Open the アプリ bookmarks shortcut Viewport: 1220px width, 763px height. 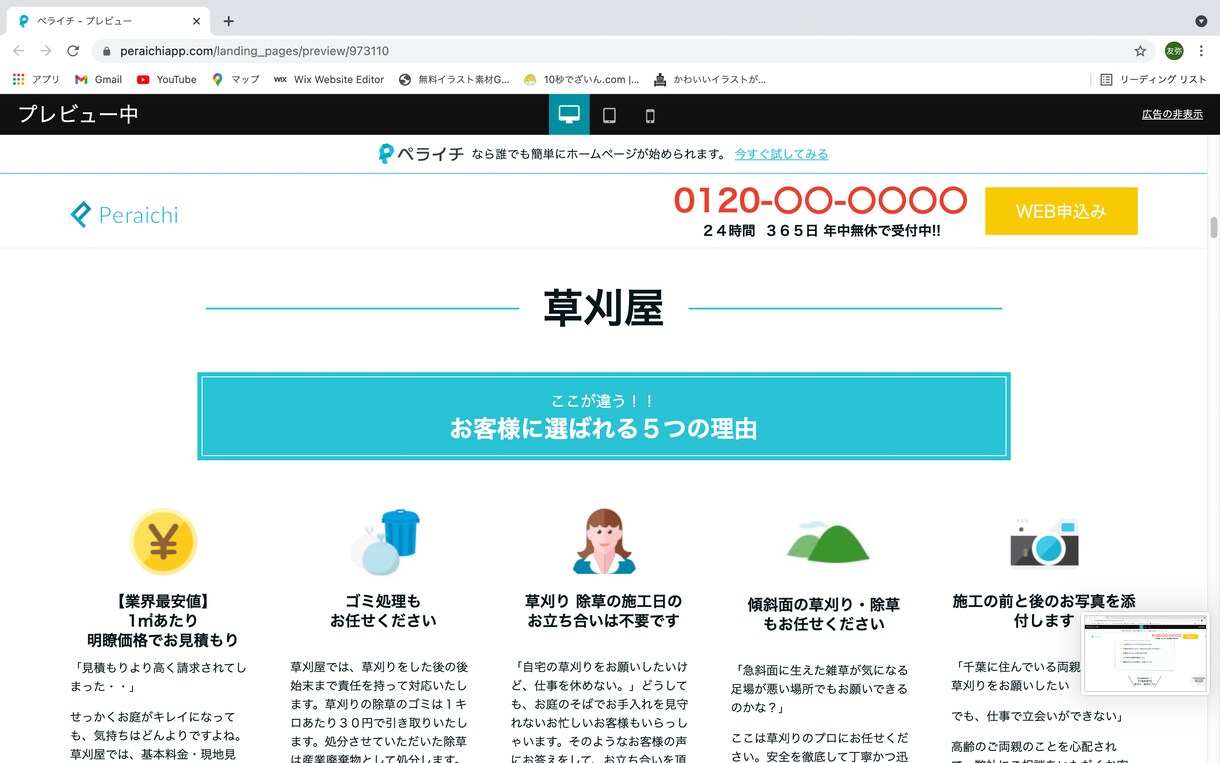pyautogui.click(x=36, y=79)
